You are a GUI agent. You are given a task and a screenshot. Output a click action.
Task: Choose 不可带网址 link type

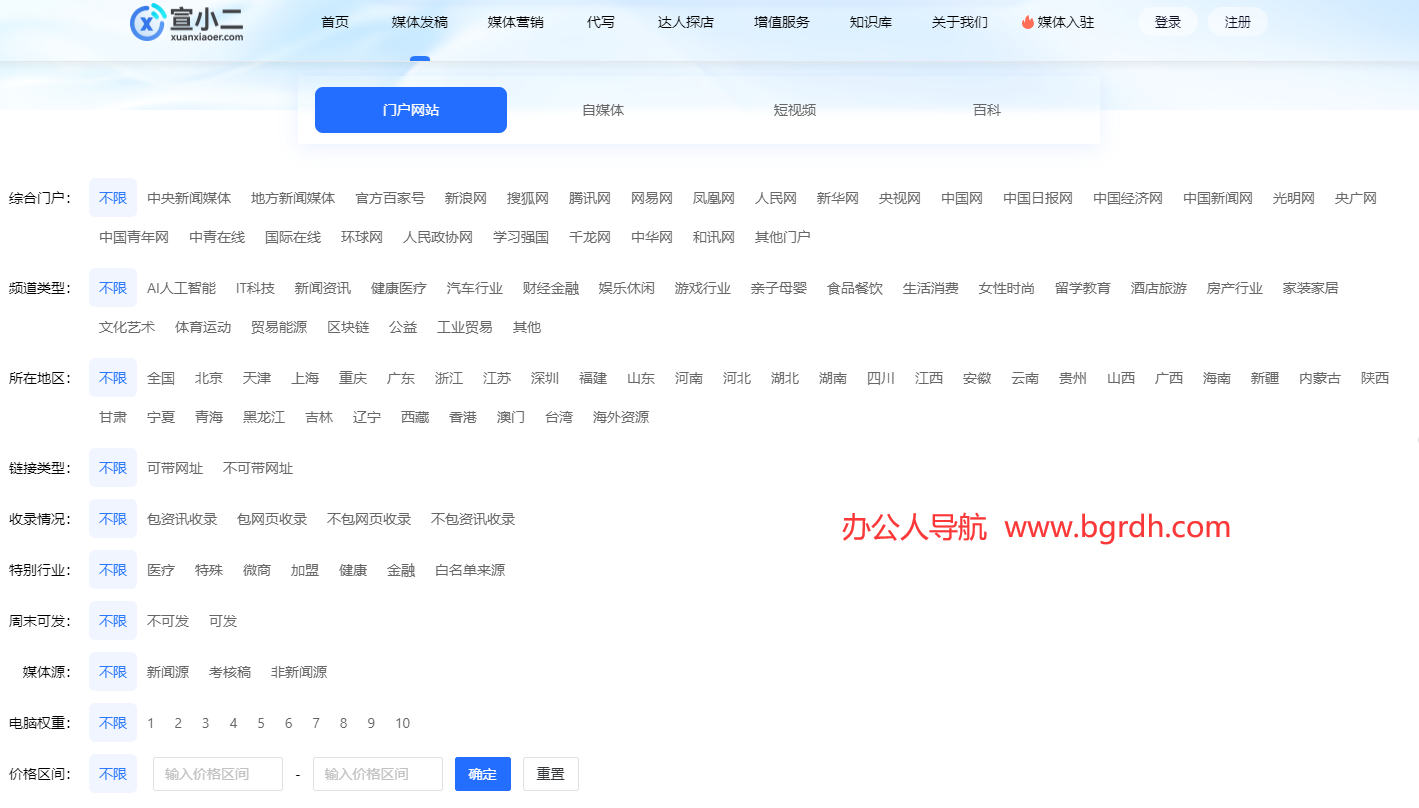tap(258, 468)
